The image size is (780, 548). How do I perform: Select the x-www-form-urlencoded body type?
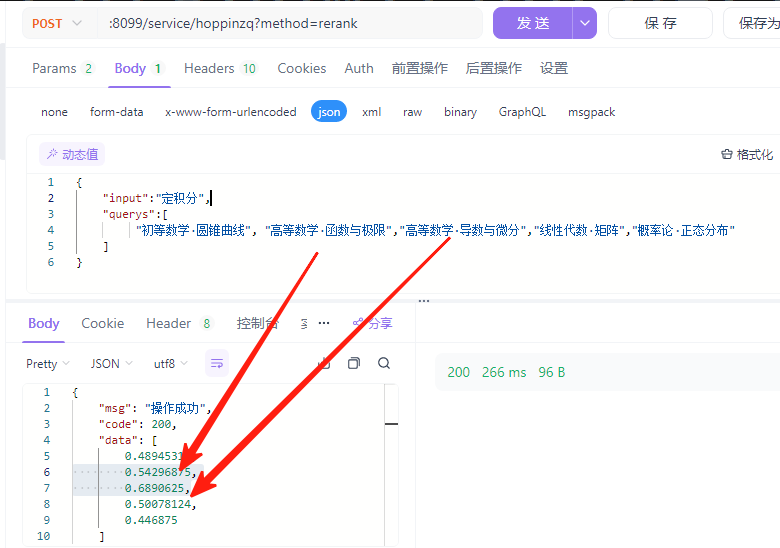click(x=230, y=112)
